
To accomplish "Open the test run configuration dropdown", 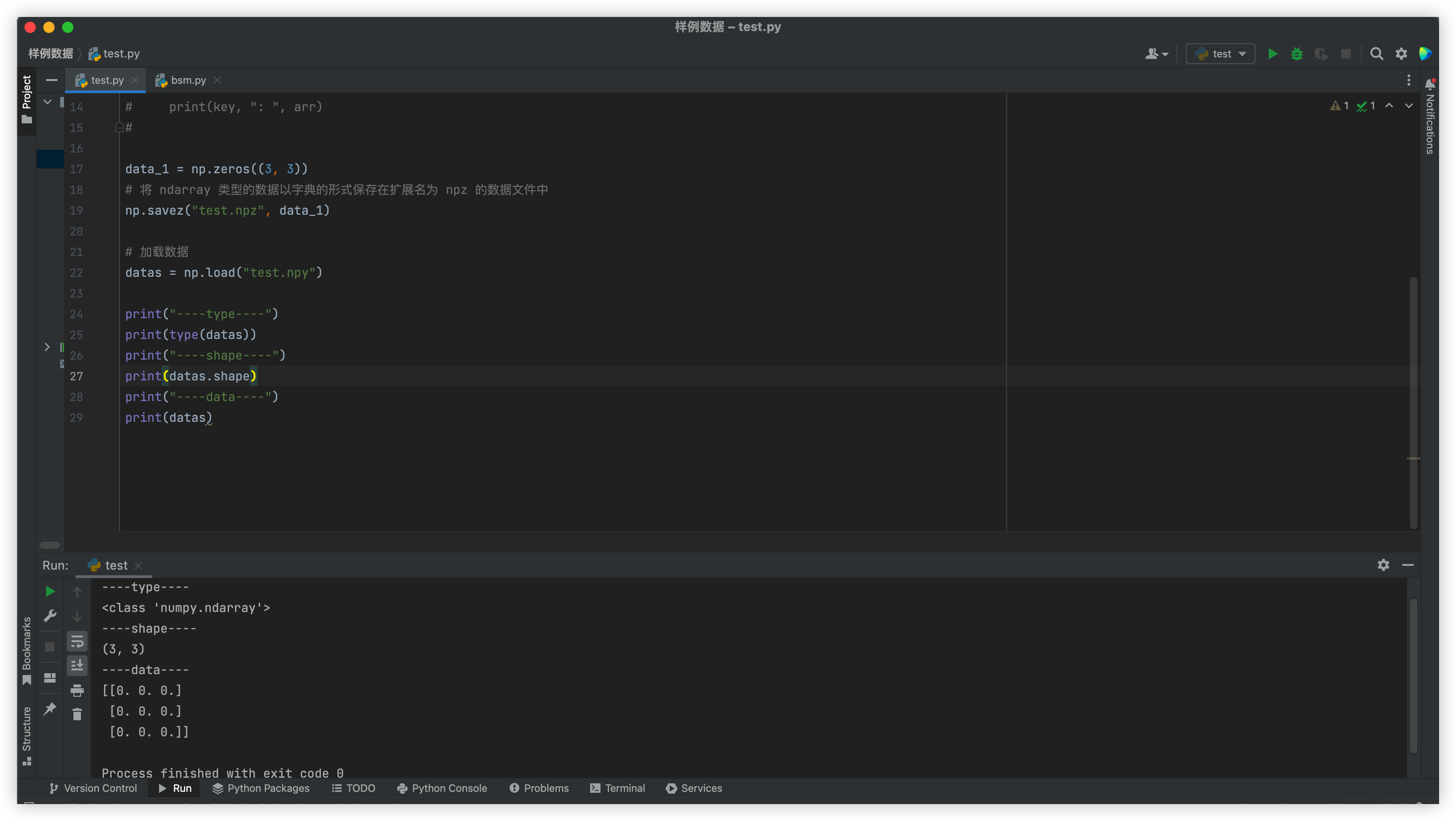I will coord(1220,54).
